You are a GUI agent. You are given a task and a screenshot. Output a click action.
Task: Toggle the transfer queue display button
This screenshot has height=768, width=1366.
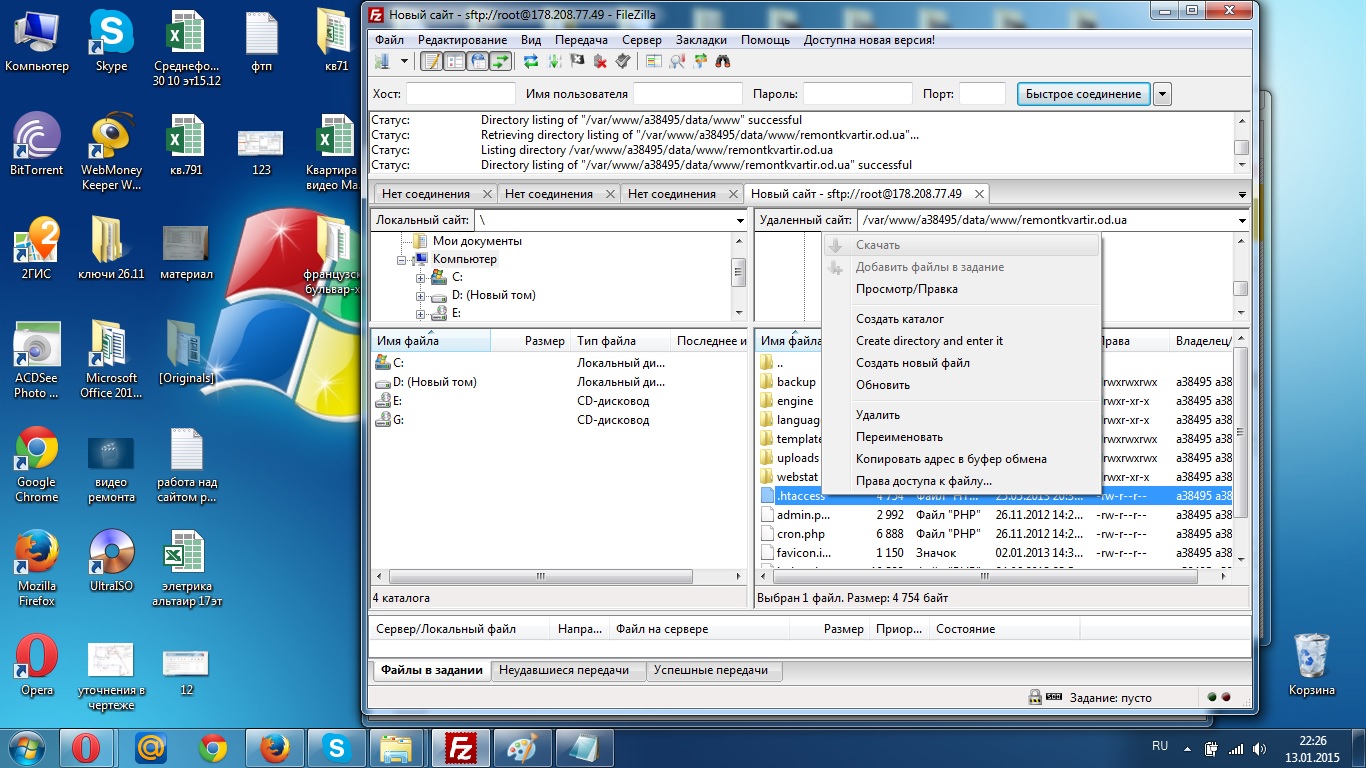[500, 62]
